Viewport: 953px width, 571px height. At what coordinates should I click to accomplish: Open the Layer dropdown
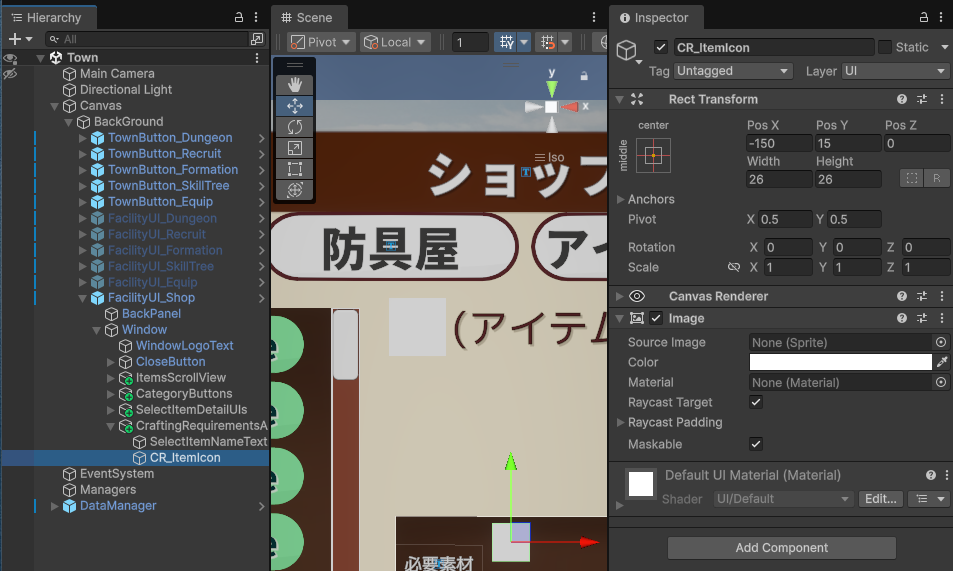click(895, 71)
